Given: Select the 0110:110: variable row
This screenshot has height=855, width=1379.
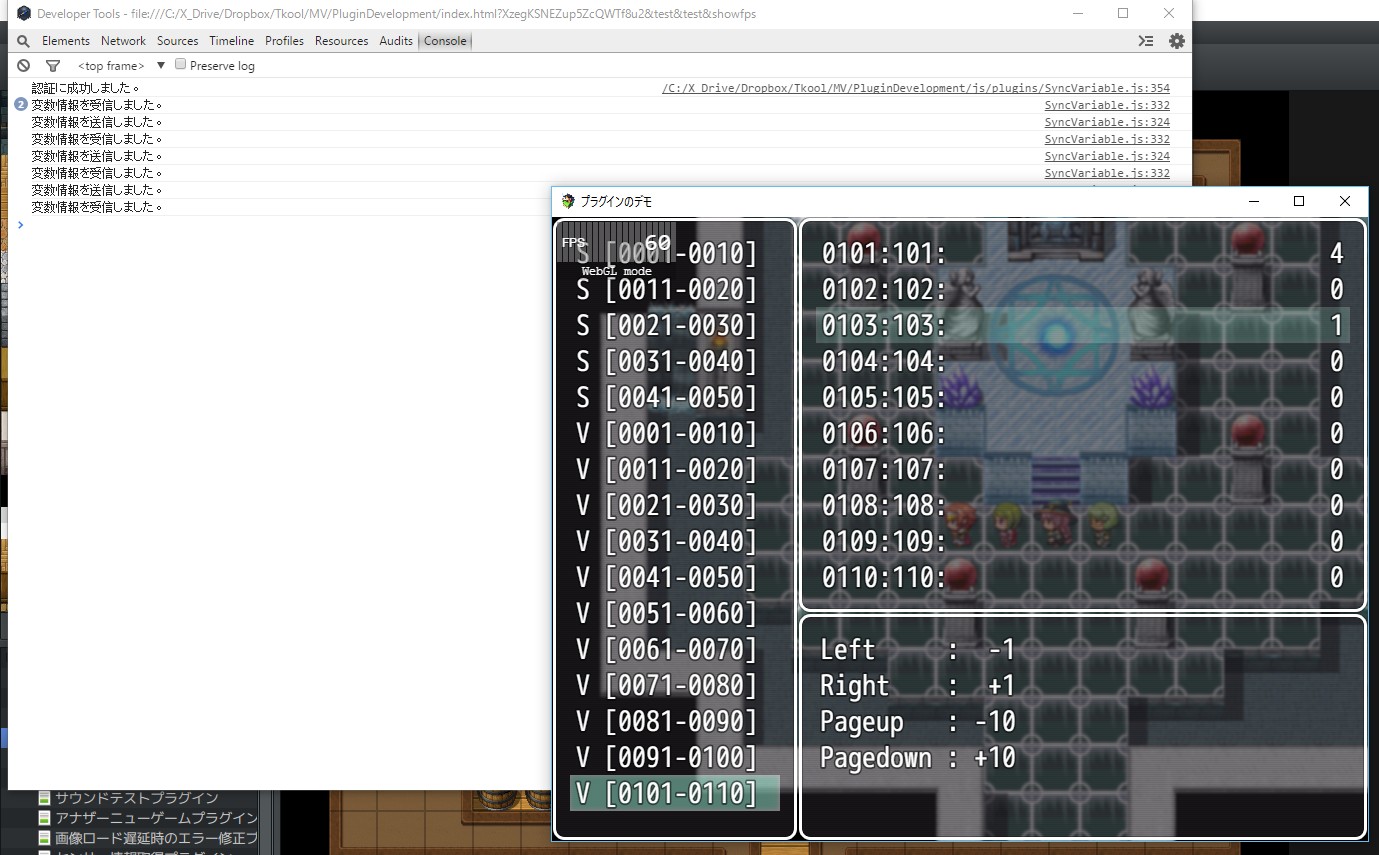Looking at the screenshot, I should coord(1083,578).
